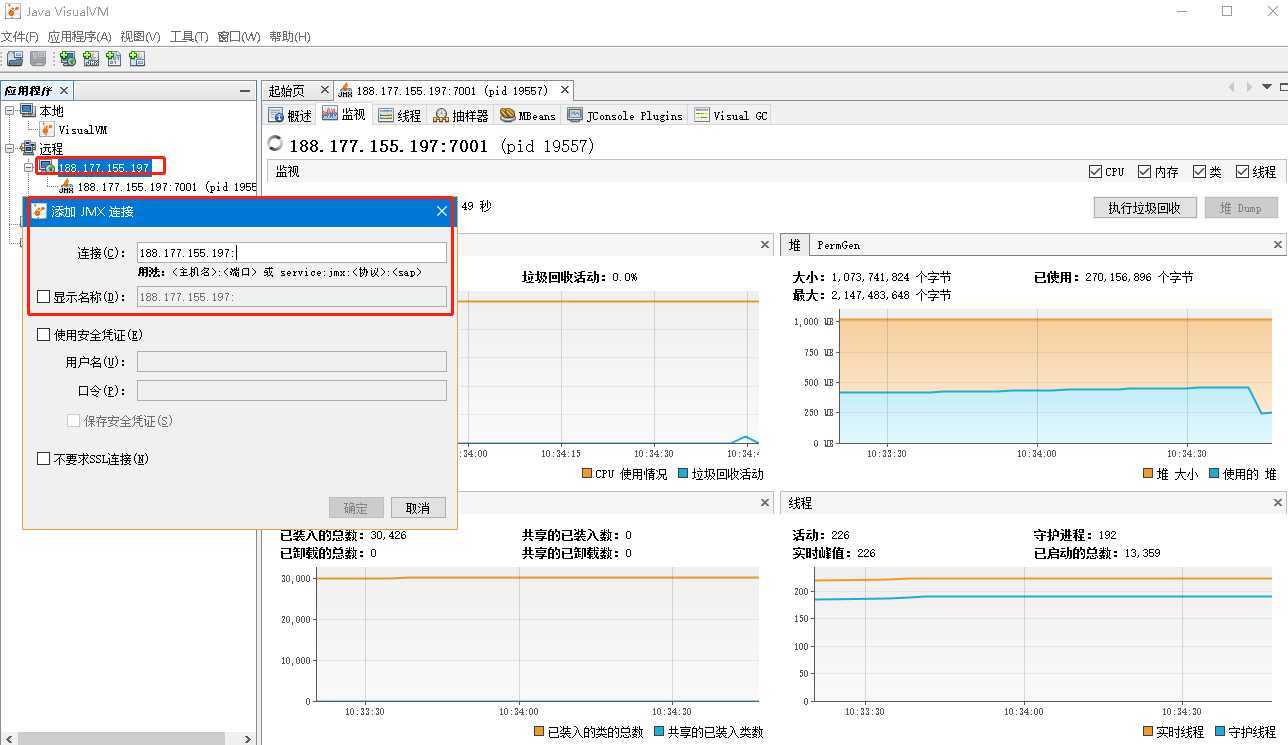Collapse the 188.177.155.197 host node

(29, 167)
